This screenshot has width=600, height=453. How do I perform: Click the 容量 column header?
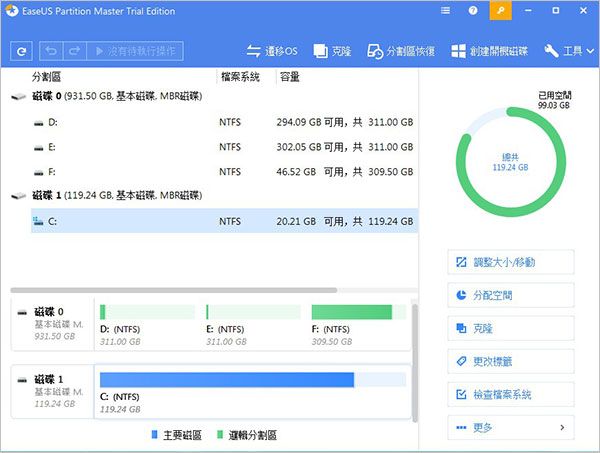click(x=290, y=77)
